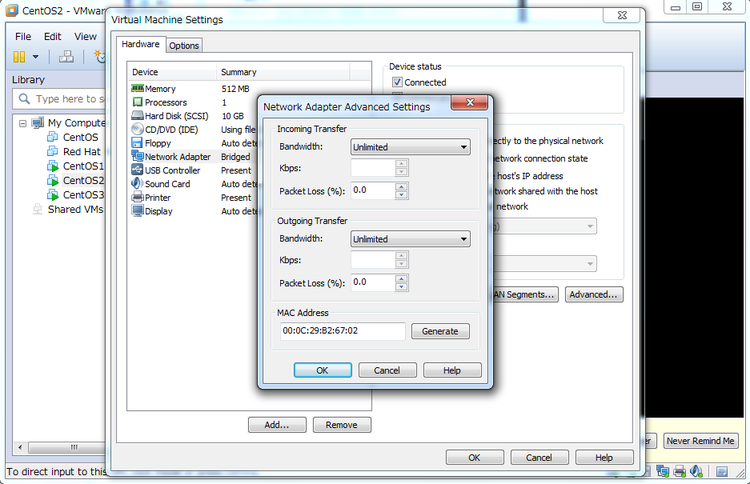Click Outgoing Kbps stepper arrows
The width and height of the screenshot is (750, 484).
tap(402, 260)
